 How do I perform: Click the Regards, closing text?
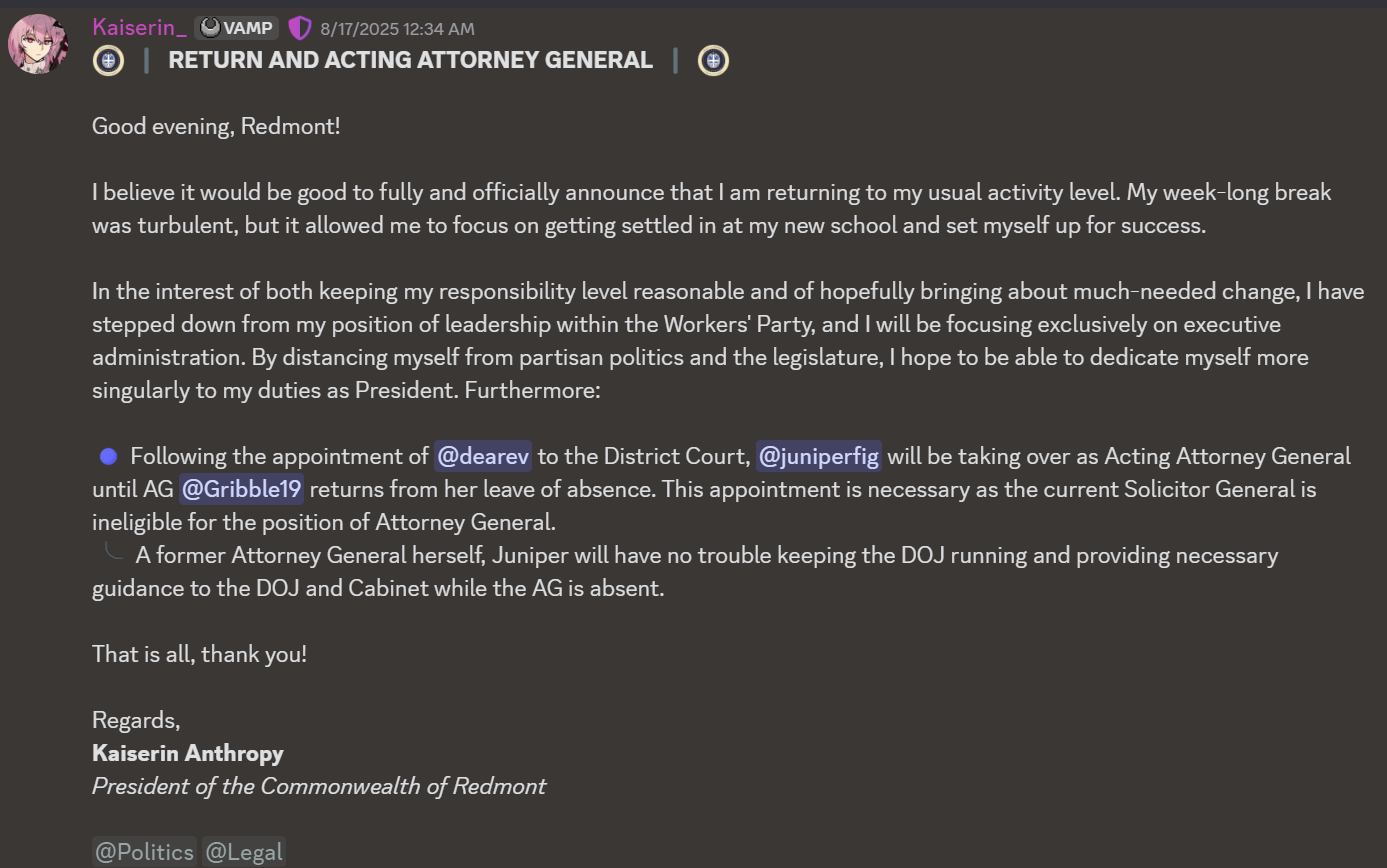point(136,721)
